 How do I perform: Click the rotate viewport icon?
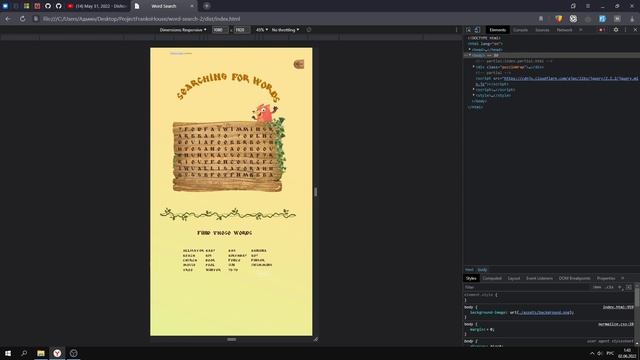pyautogui.click(x=309, y=30)
